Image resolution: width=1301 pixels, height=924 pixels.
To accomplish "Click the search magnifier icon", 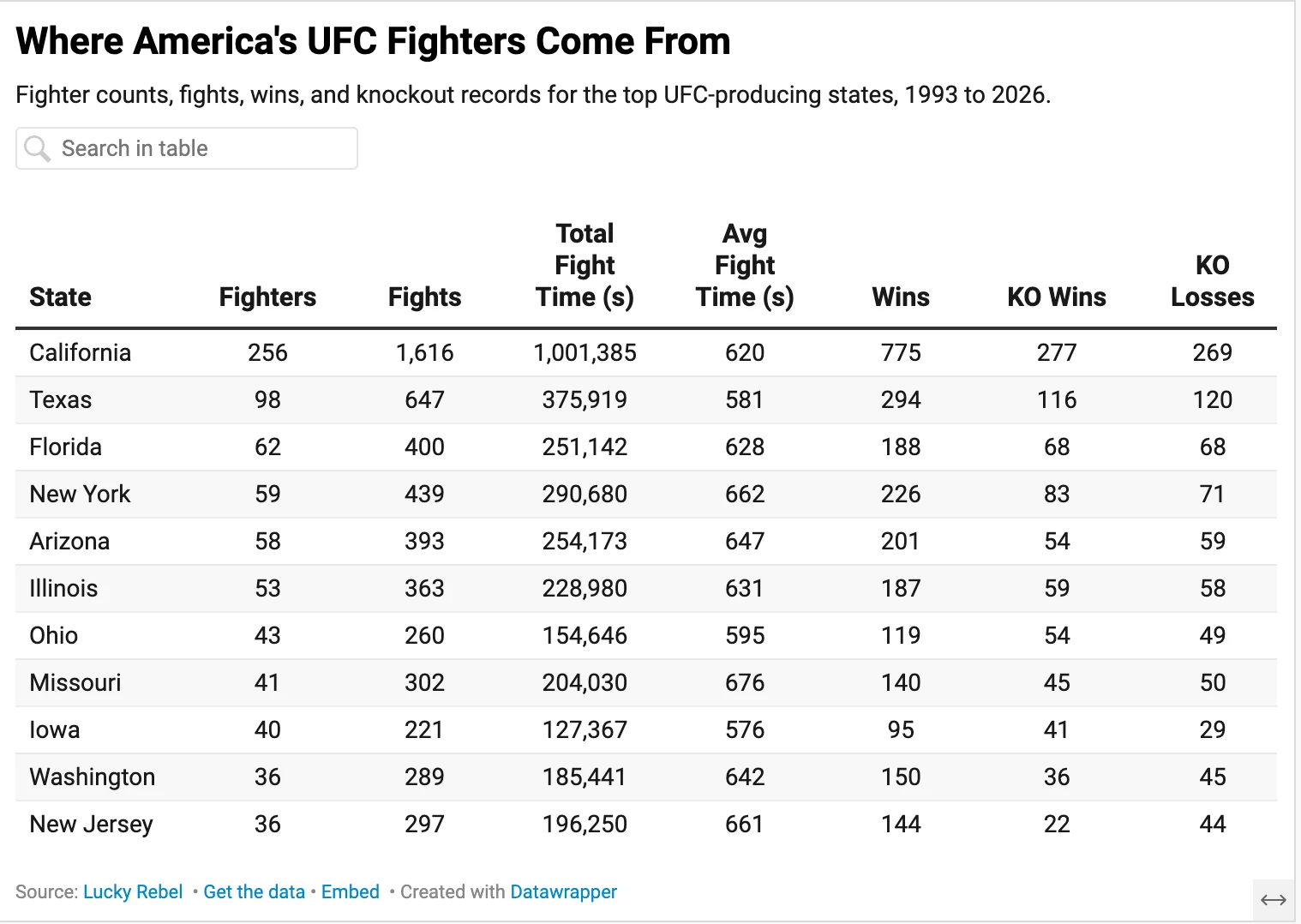I will pos(37,148).
